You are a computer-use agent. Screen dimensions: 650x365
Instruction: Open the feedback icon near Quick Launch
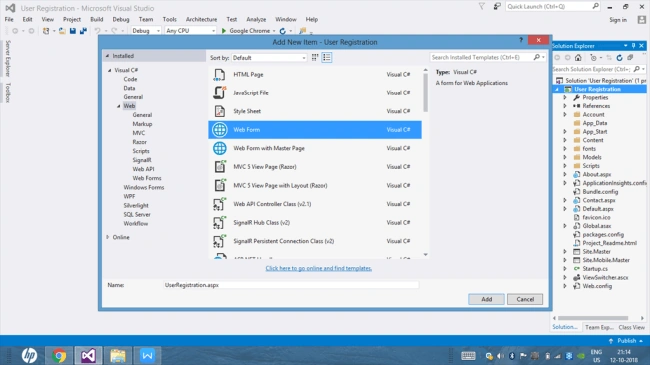(x=497, y=6)
